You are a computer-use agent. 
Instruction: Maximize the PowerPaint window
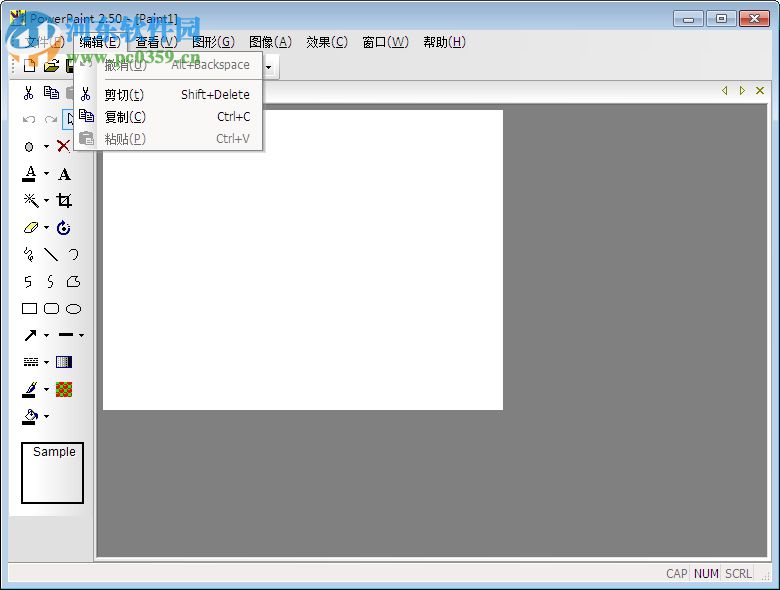click(x=721, y=19)
